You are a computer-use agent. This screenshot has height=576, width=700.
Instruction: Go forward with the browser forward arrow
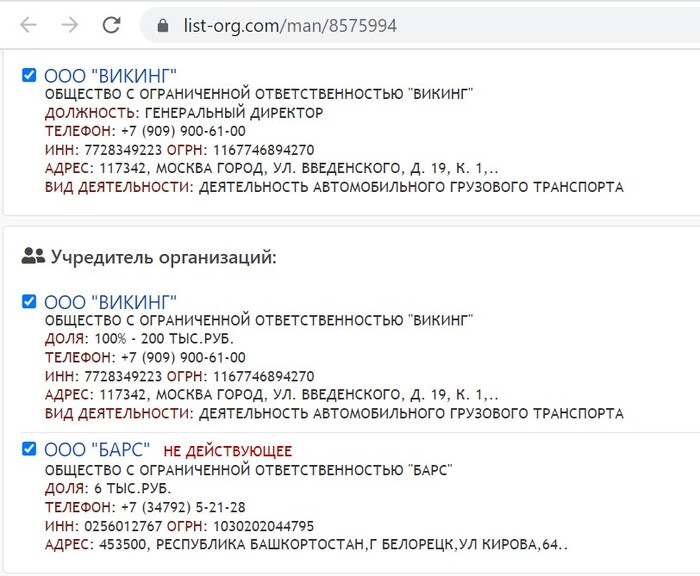[70, 25]
